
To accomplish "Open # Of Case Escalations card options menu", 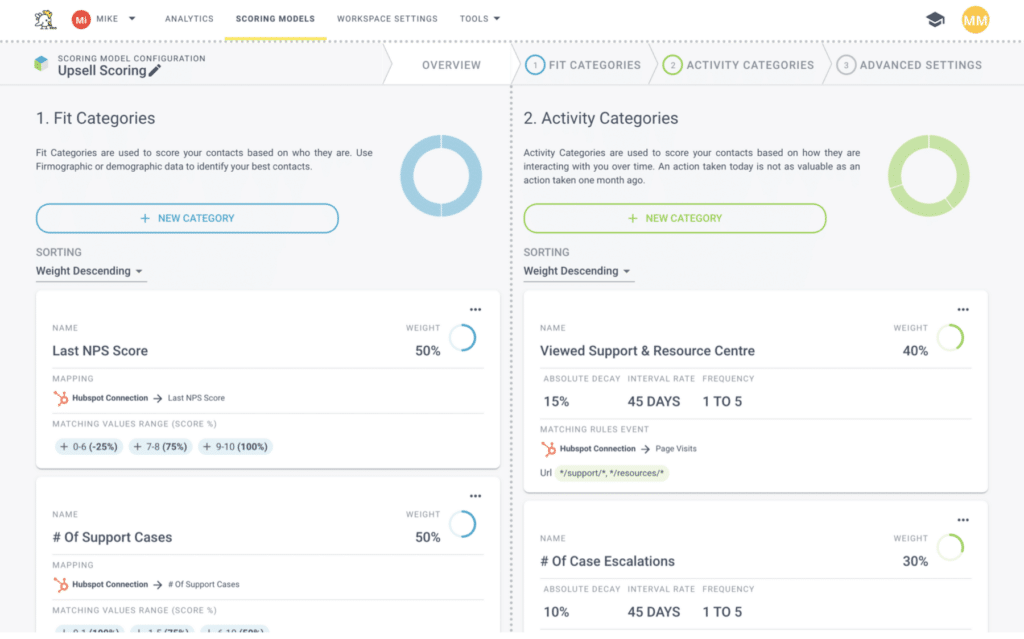I will point(963,520).
